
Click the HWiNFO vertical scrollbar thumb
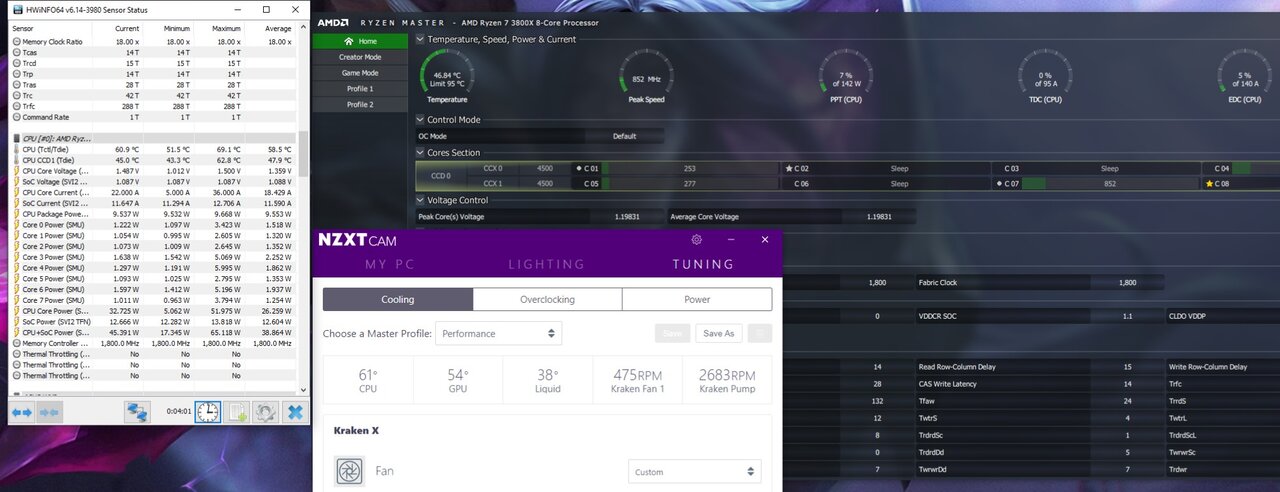click(303, 152)
